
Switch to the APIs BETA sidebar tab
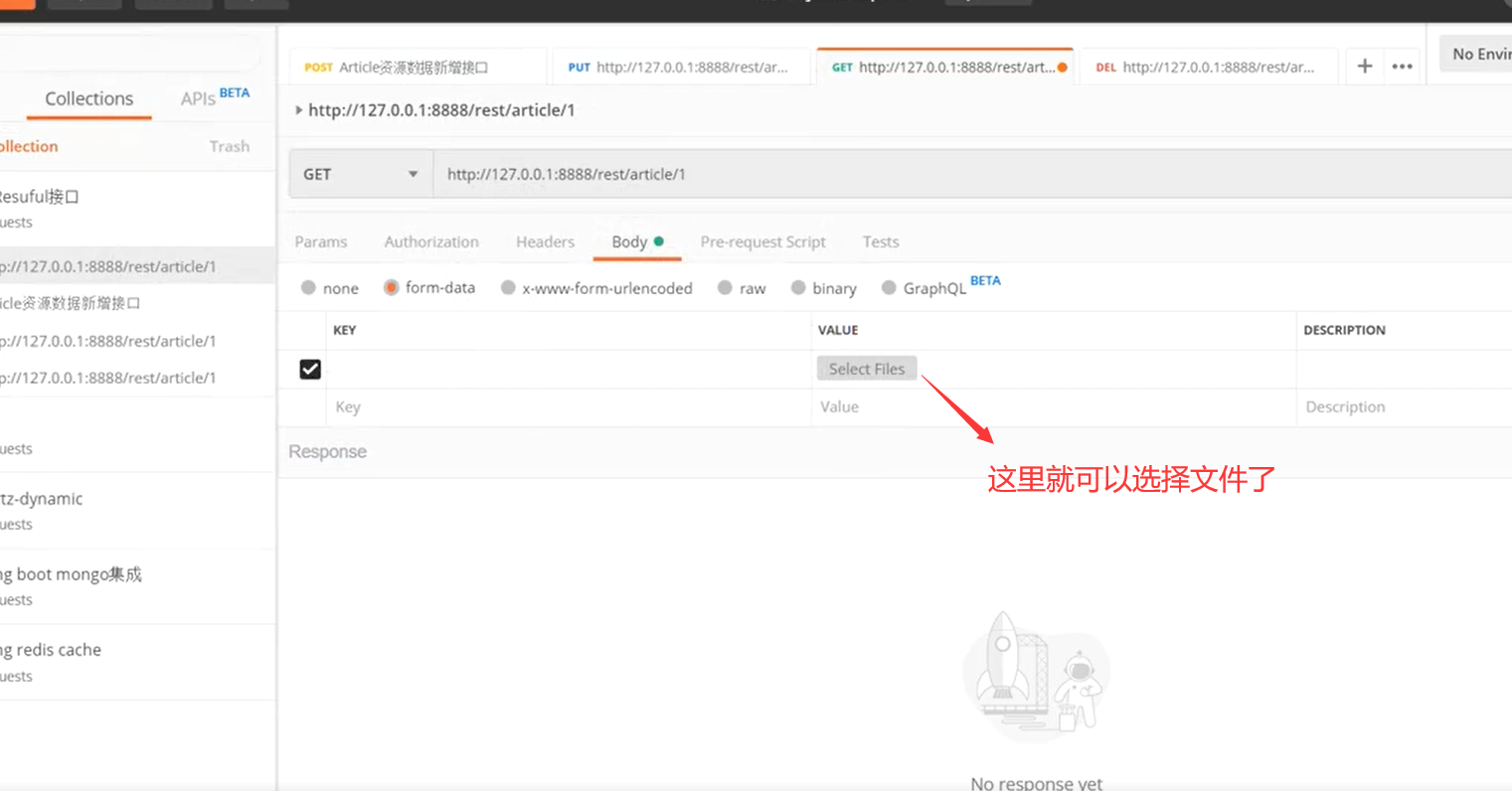point(215,97)
